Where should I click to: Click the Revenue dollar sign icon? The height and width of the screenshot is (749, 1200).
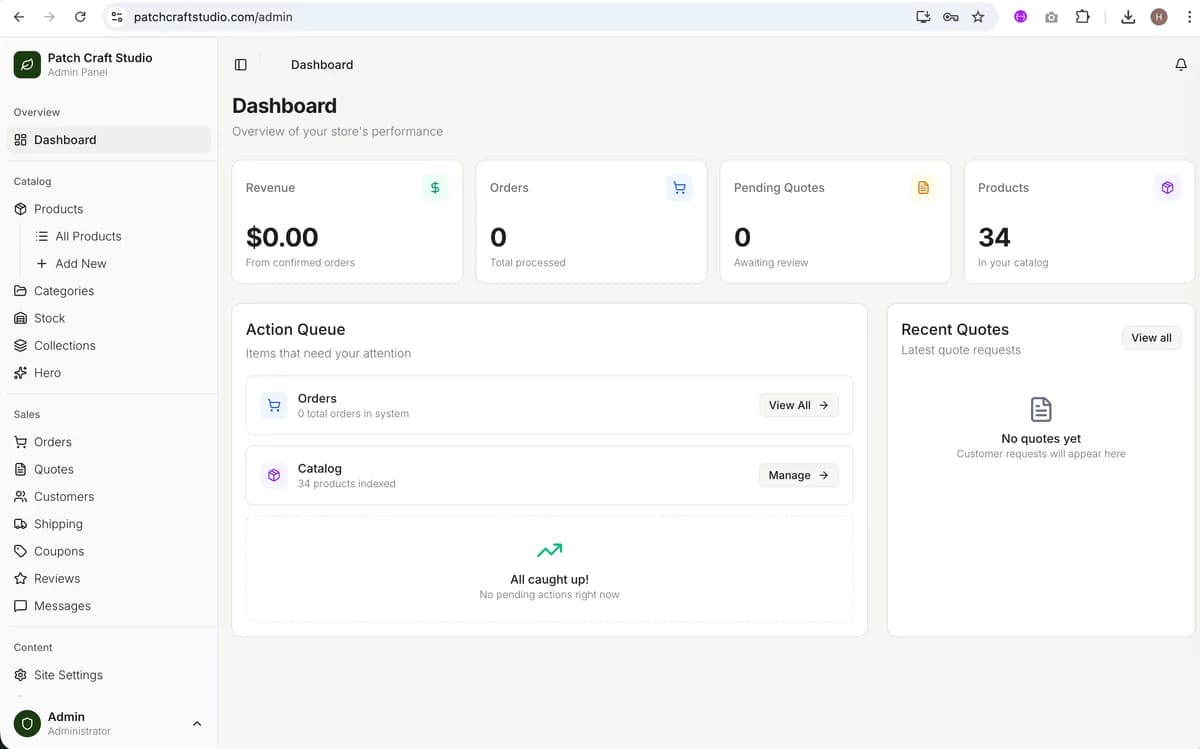(435, 187)
